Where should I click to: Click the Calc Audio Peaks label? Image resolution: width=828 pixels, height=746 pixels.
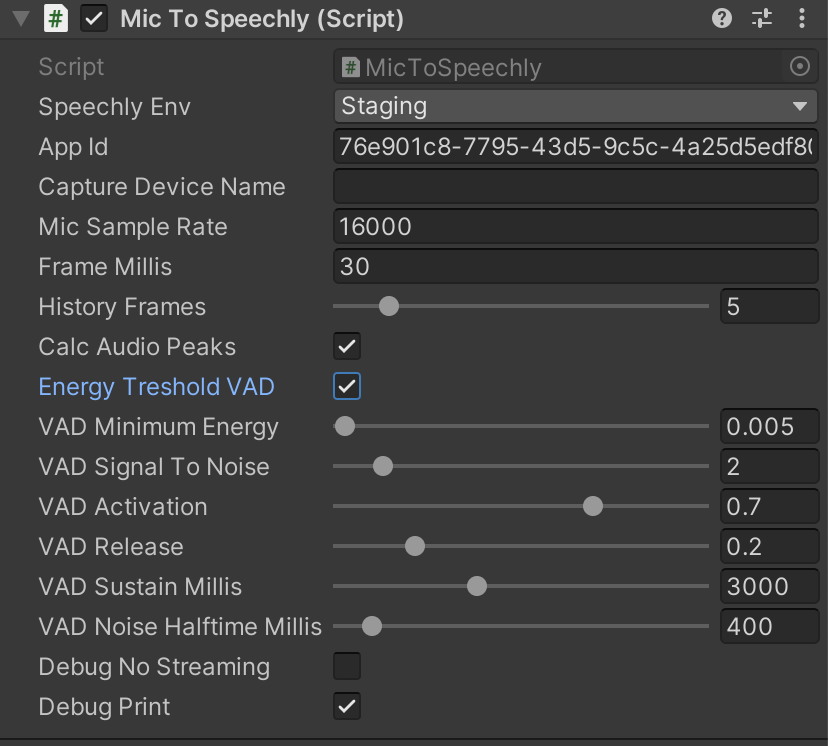click(x=137, y=347)
